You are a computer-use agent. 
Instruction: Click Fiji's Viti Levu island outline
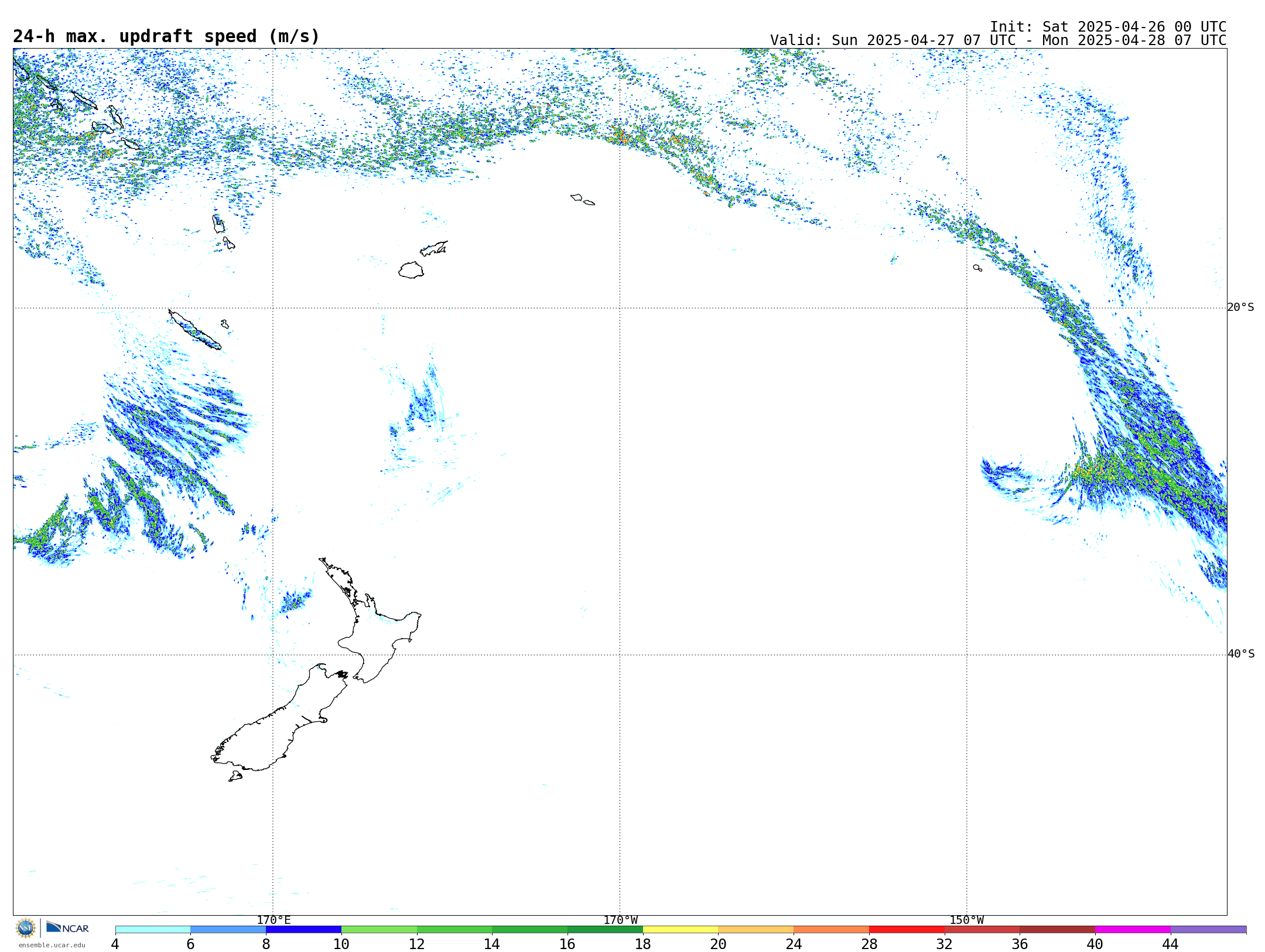[x=411, y=270]
